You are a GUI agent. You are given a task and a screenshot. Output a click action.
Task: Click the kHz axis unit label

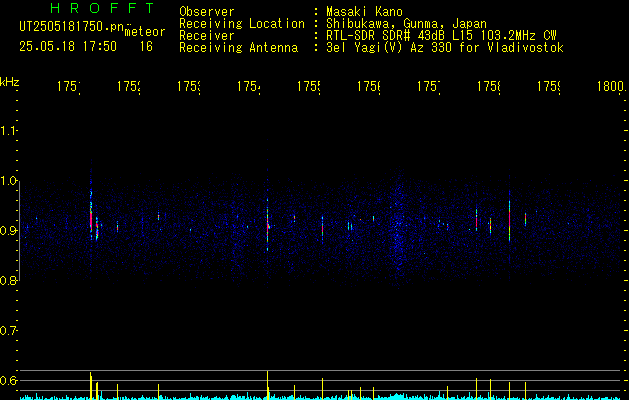pyautogui.click(x=9, y=82)
